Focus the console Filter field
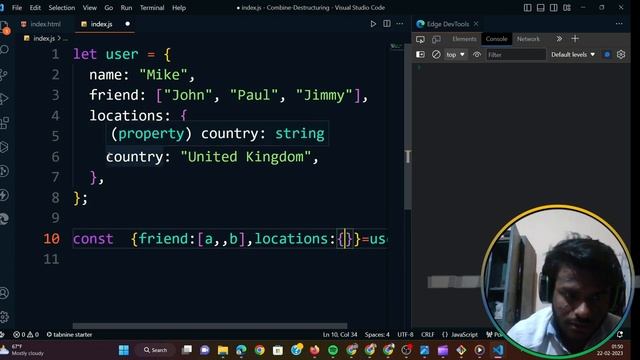This screenshot has height=360, width=640. (516, 55)
